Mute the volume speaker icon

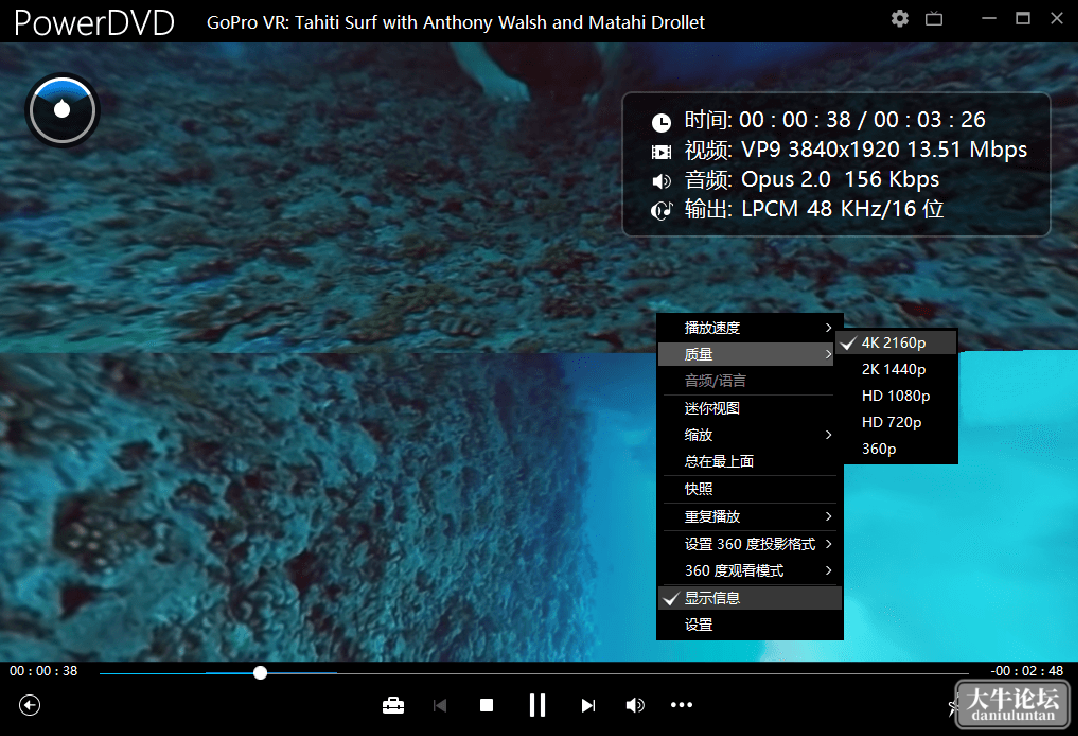635,705
